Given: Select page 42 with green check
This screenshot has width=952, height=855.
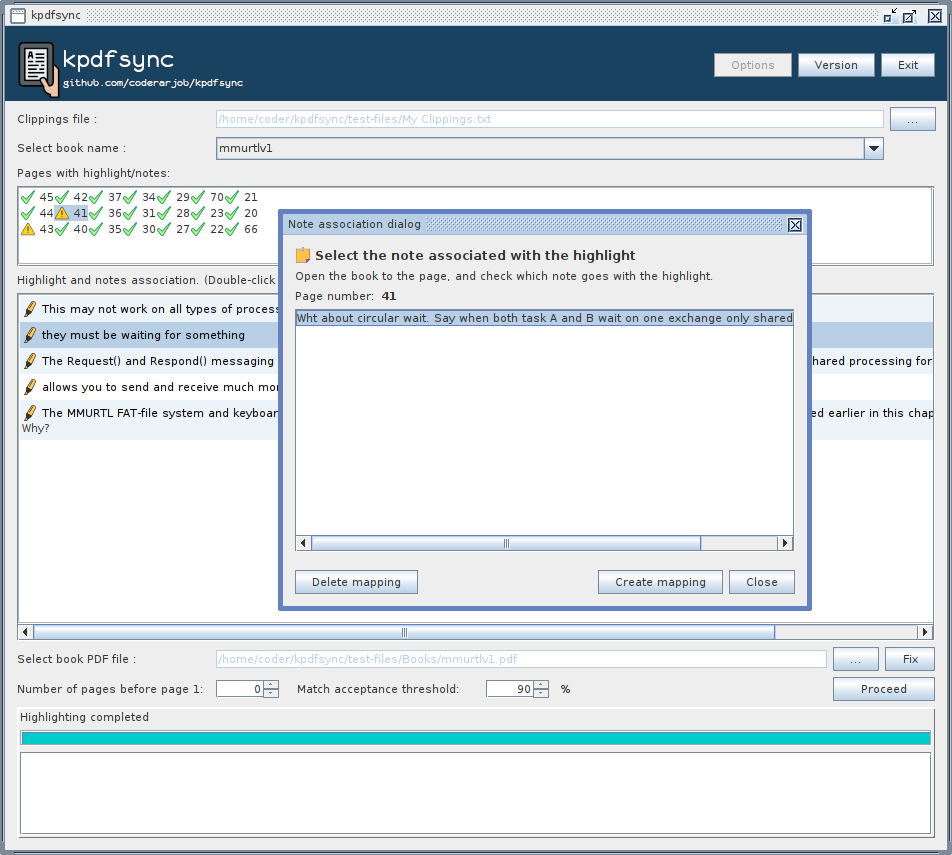Looking at the screenshot, I should pyautogui.click(x=71, y=197).
